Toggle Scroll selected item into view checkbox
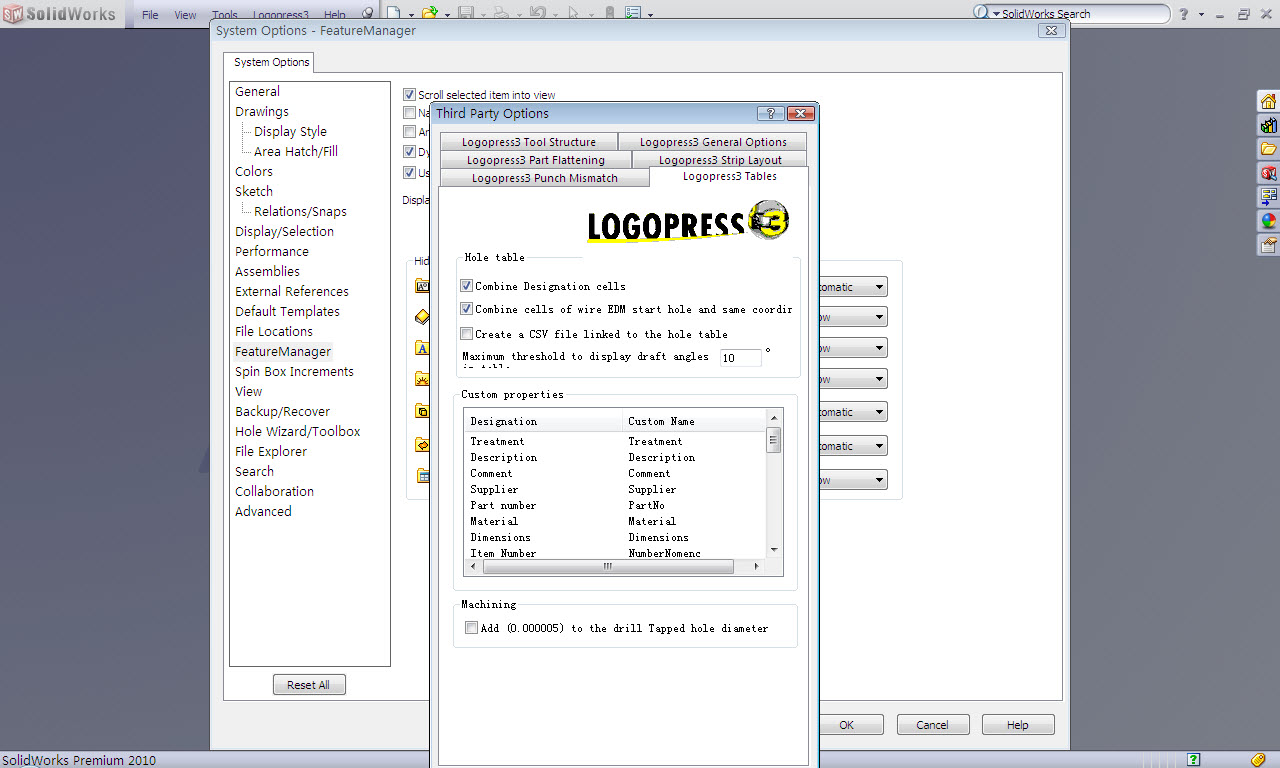 [x=409, y=94]
